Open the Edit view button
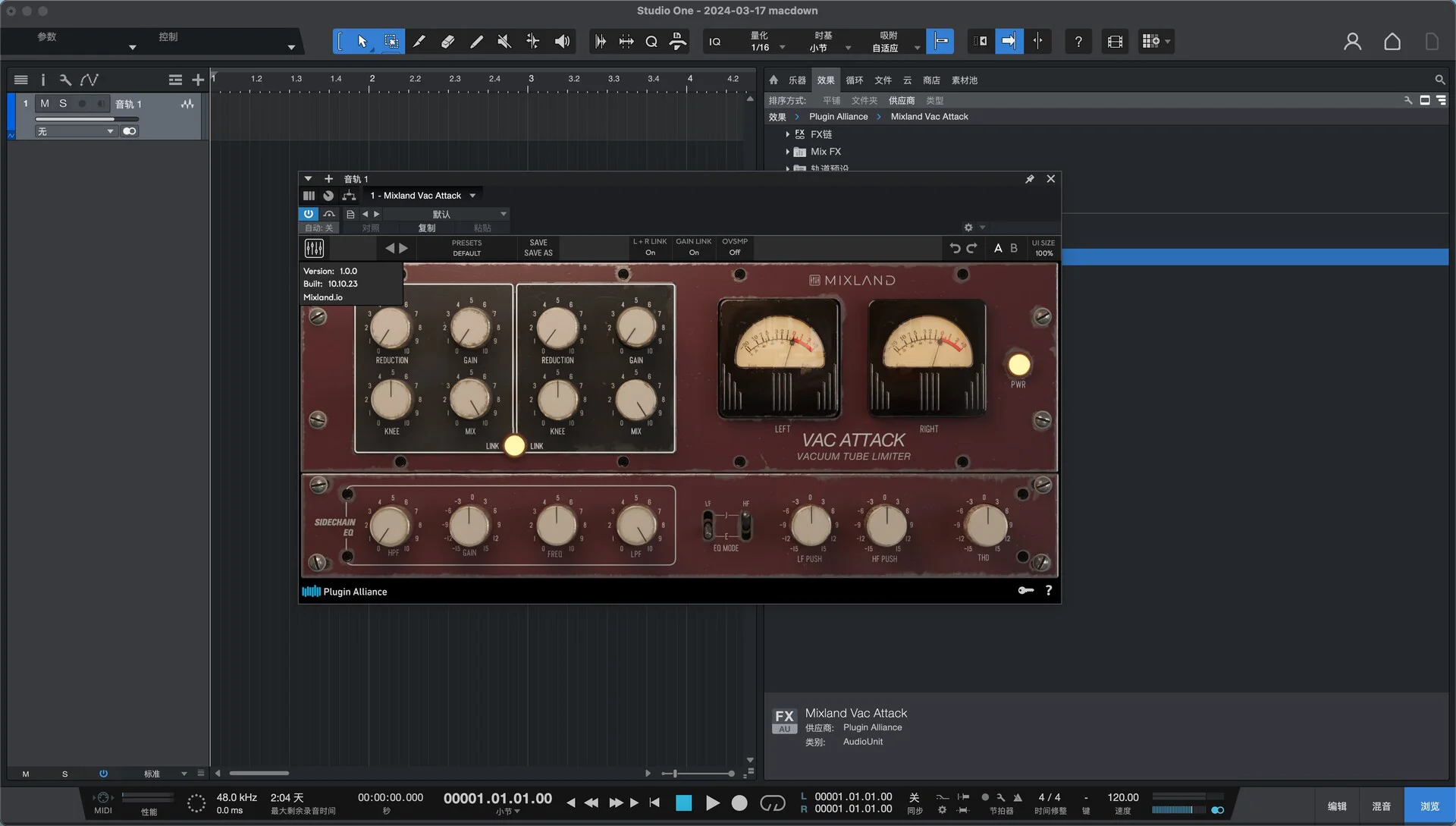Image resolution: width=1456 pixels, height=826 pixels. [1337, 806]
